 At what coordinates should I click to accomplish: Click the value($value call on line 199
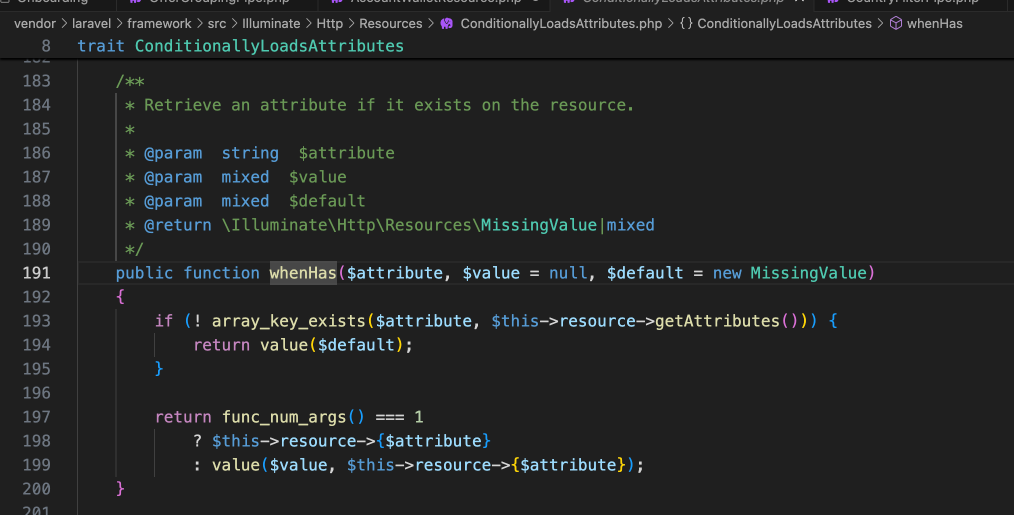pyautogui.click(x=270, y=465)
